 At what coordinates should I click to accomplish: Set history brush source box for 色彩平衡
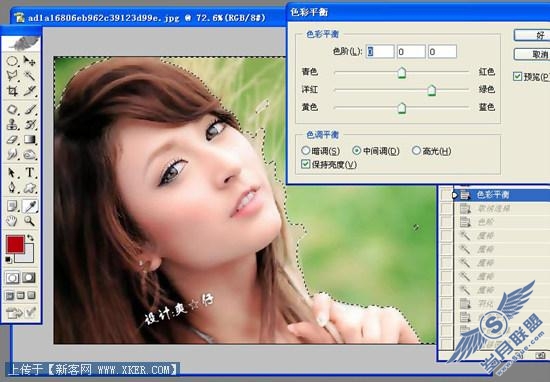(x=446, y=195)
